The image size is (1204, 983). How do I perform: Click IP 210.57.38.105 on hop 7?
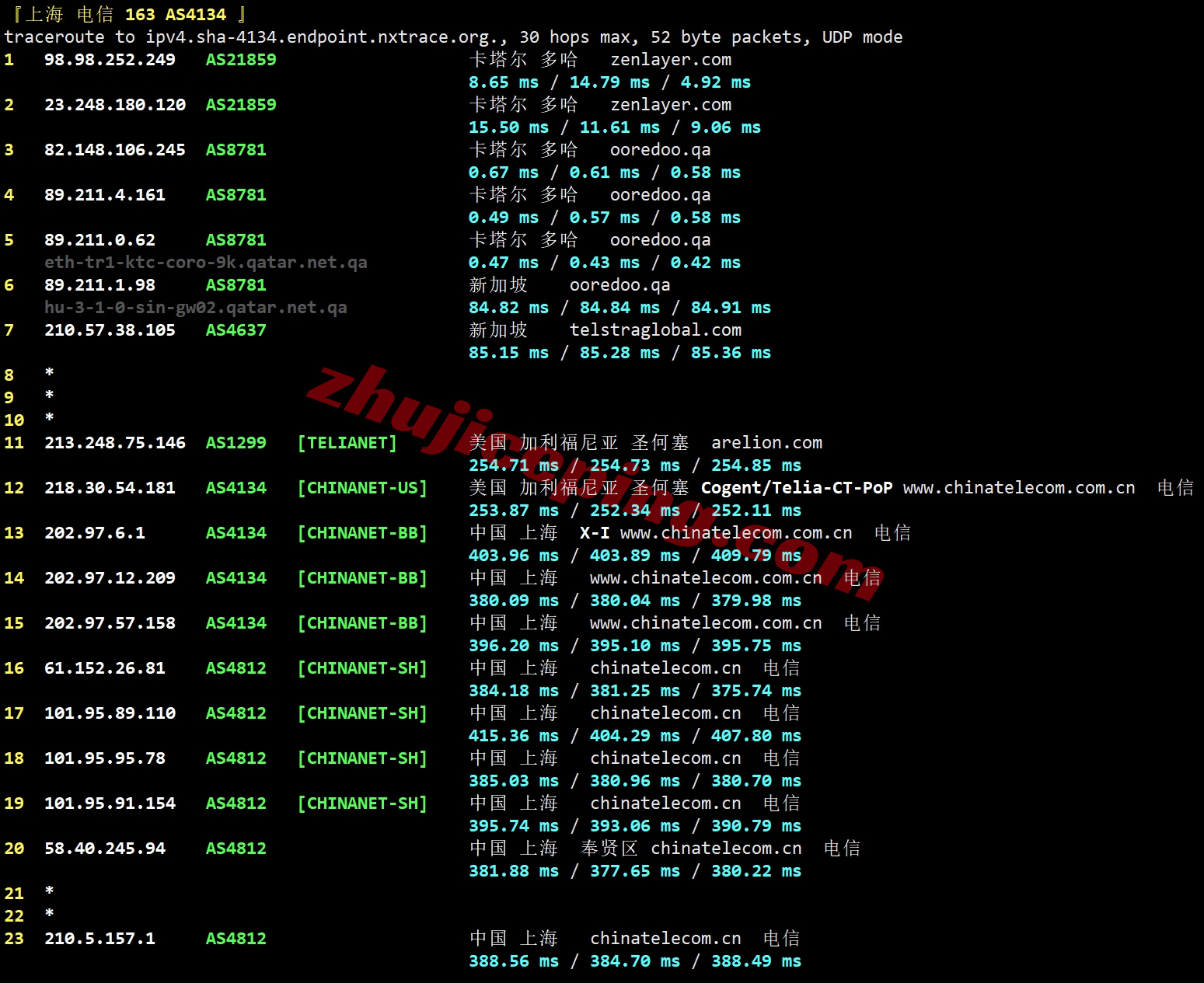[x=110, y=330]
